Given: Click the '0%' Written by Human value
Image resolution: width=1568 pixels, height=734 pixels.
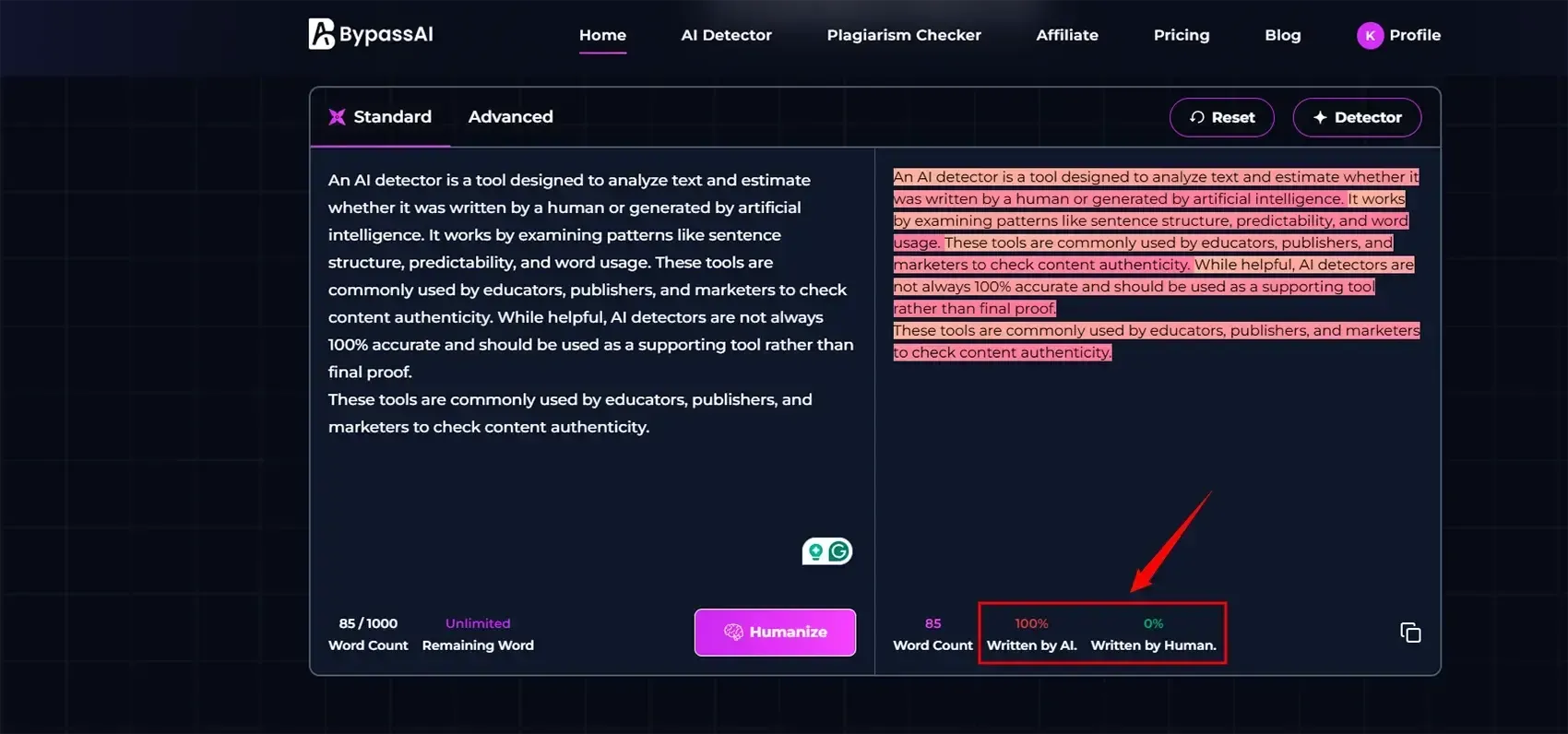Looking at the screenshot, I should (1153, 623).
